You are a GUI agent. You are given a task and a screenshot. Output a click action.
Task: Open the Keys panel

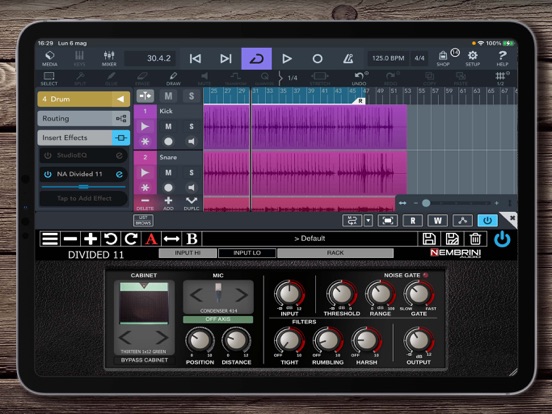pos(79,58)
